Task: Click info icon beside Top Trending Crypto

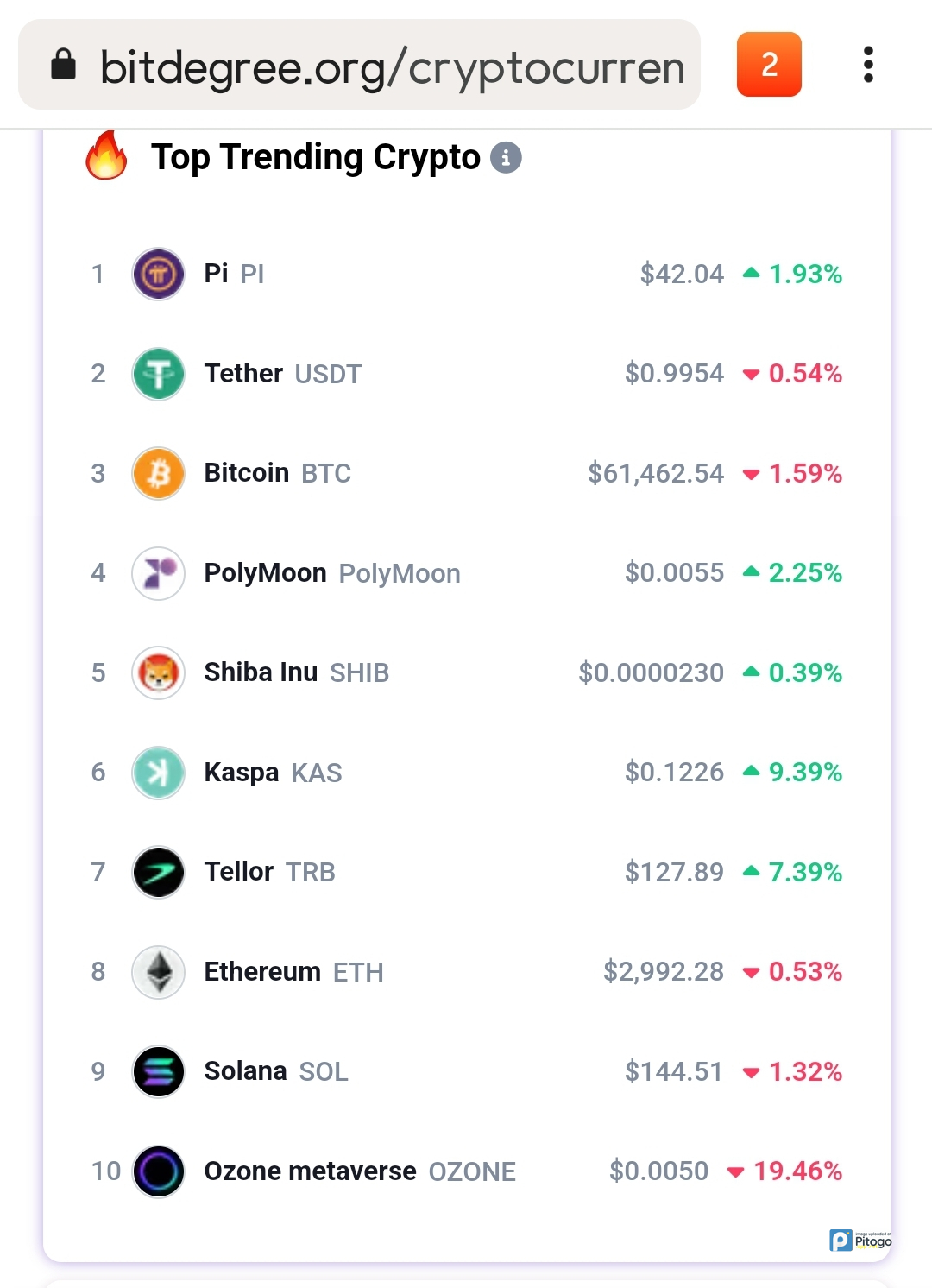Action: pyautogui.click(x=506, y=158)
